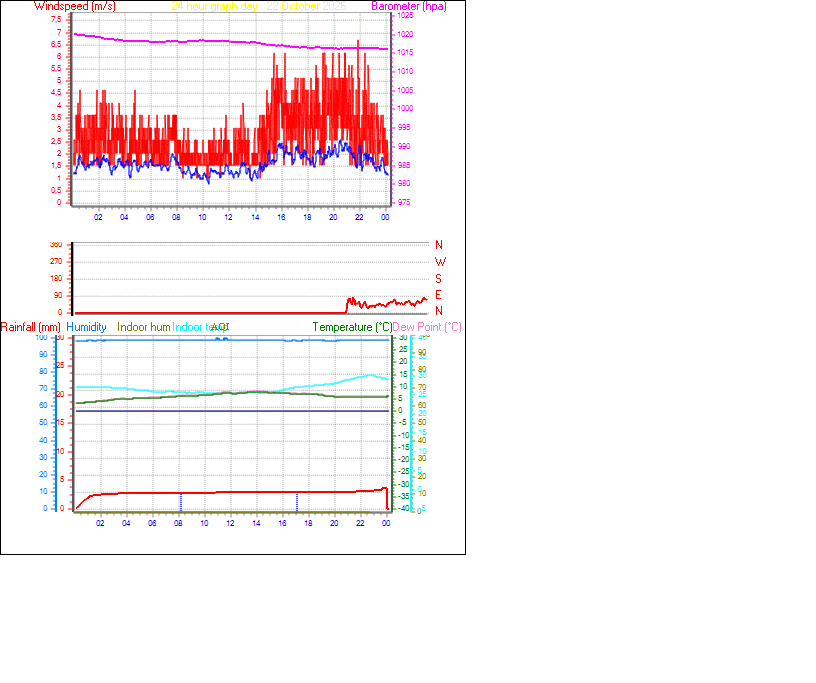This screenshot has width=816, height=683.
Task: Click the 3,5 windspeed scale value
Action: 56,117
